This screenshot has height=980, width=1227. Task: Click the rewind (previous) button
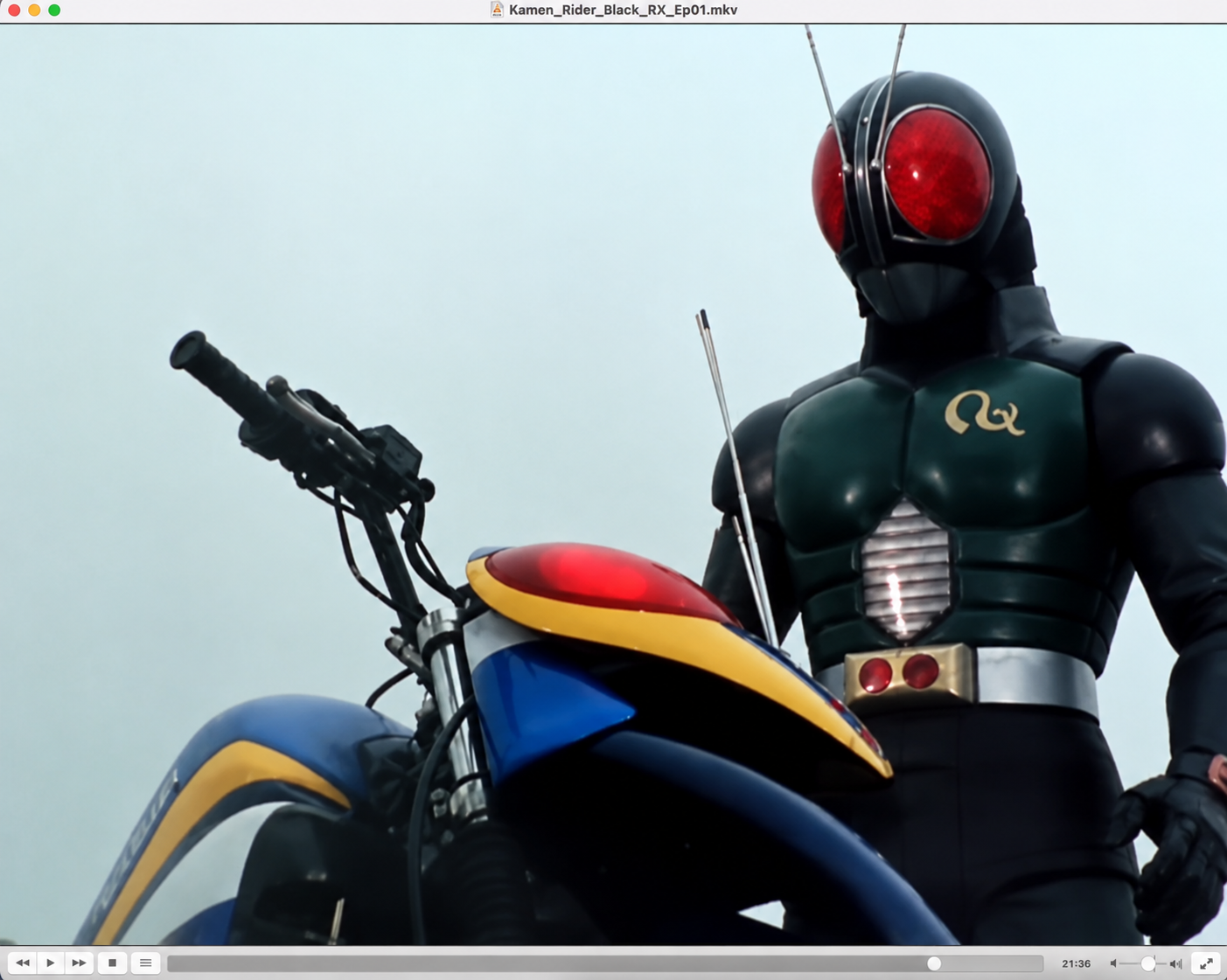coord(23,963)
